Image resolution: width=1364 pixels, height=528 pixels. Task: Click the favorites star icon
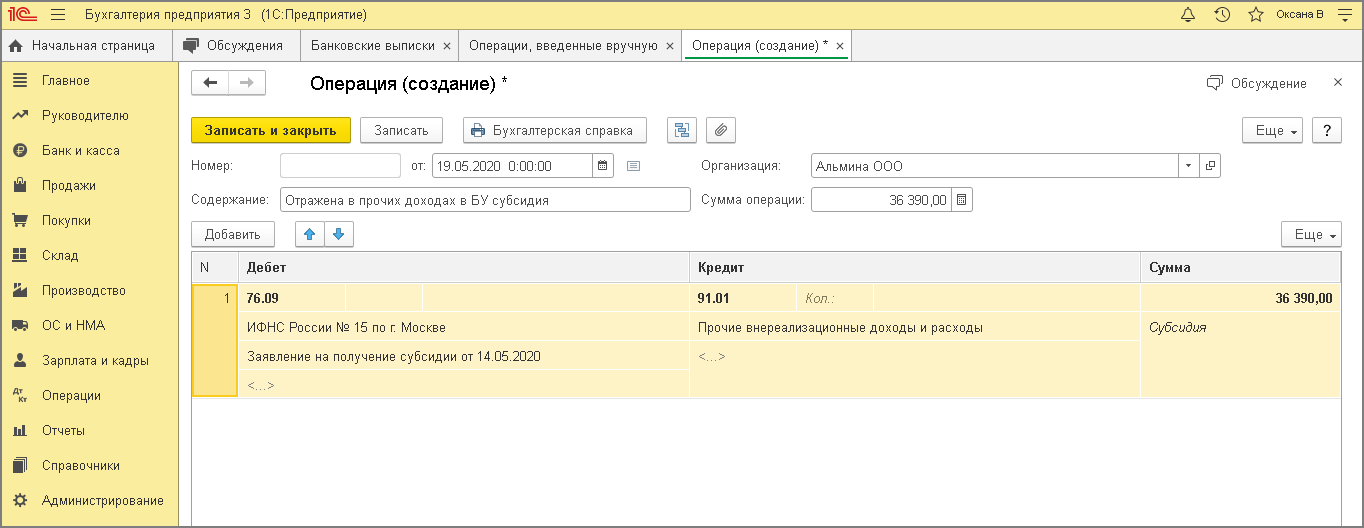point(1256,15)
